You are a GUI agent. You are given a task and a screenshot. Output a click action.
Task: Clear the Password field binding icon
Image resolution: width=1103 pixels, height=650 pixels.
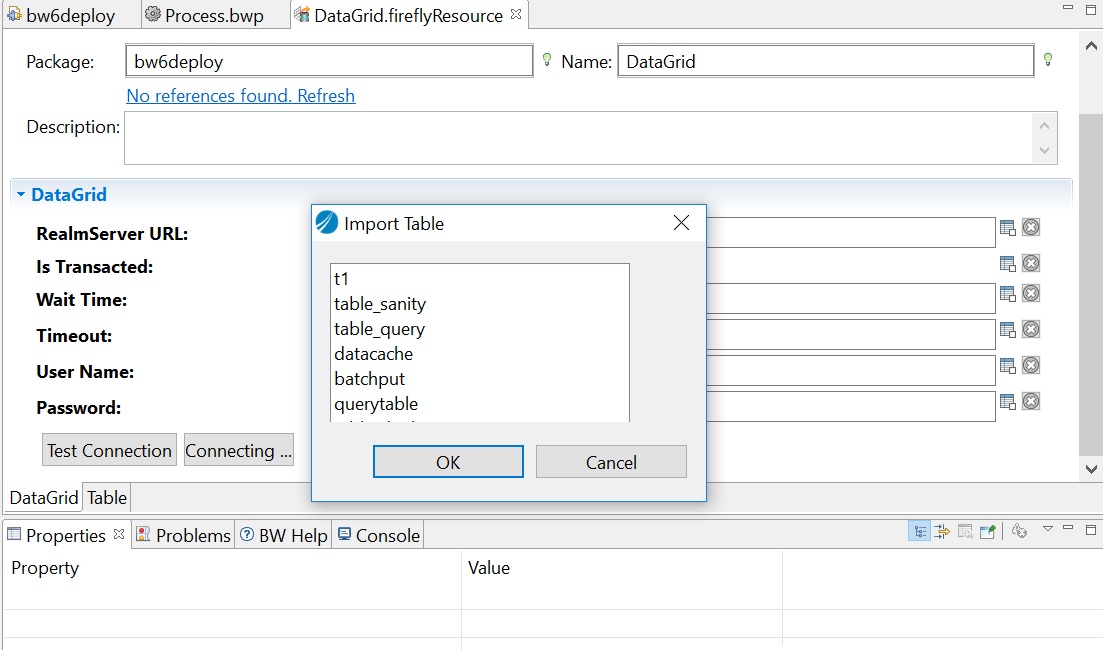1031,401
